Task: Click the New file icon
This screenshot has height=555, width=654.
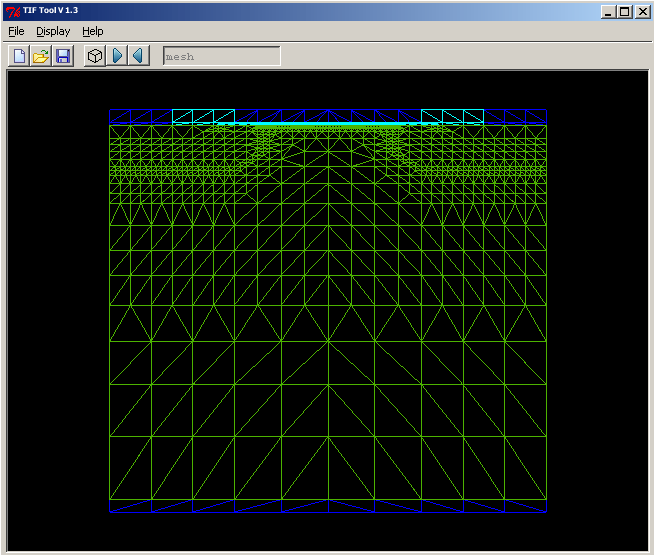Action: [x=19, y=56]
